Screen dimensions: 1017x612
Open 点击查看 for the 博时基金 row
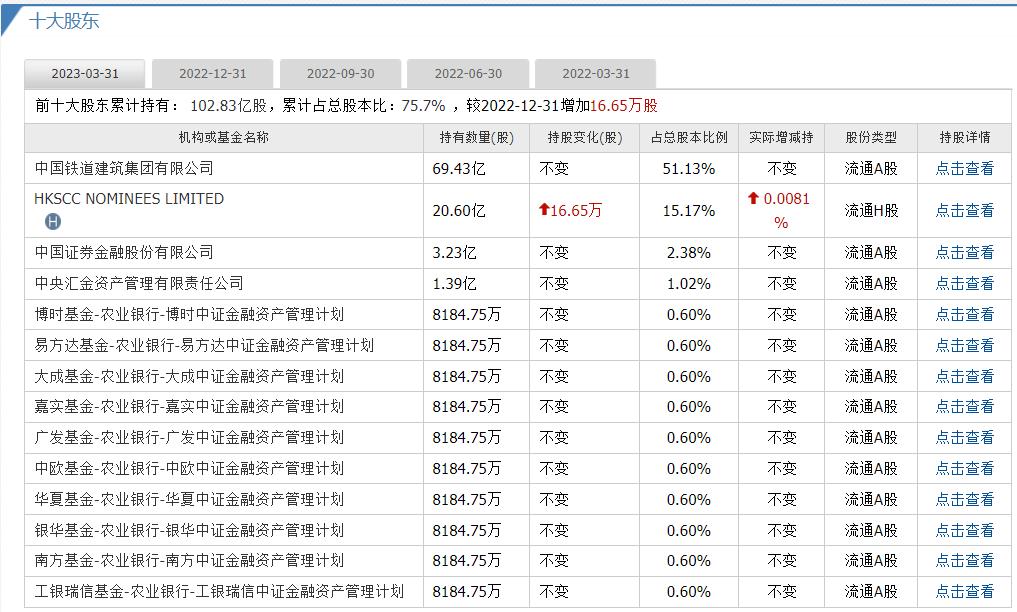click(964, 313)
